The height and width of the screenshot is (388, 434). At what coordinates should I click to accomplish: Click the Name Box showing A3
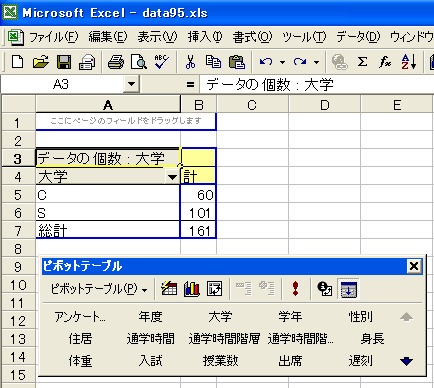point(62,84)
